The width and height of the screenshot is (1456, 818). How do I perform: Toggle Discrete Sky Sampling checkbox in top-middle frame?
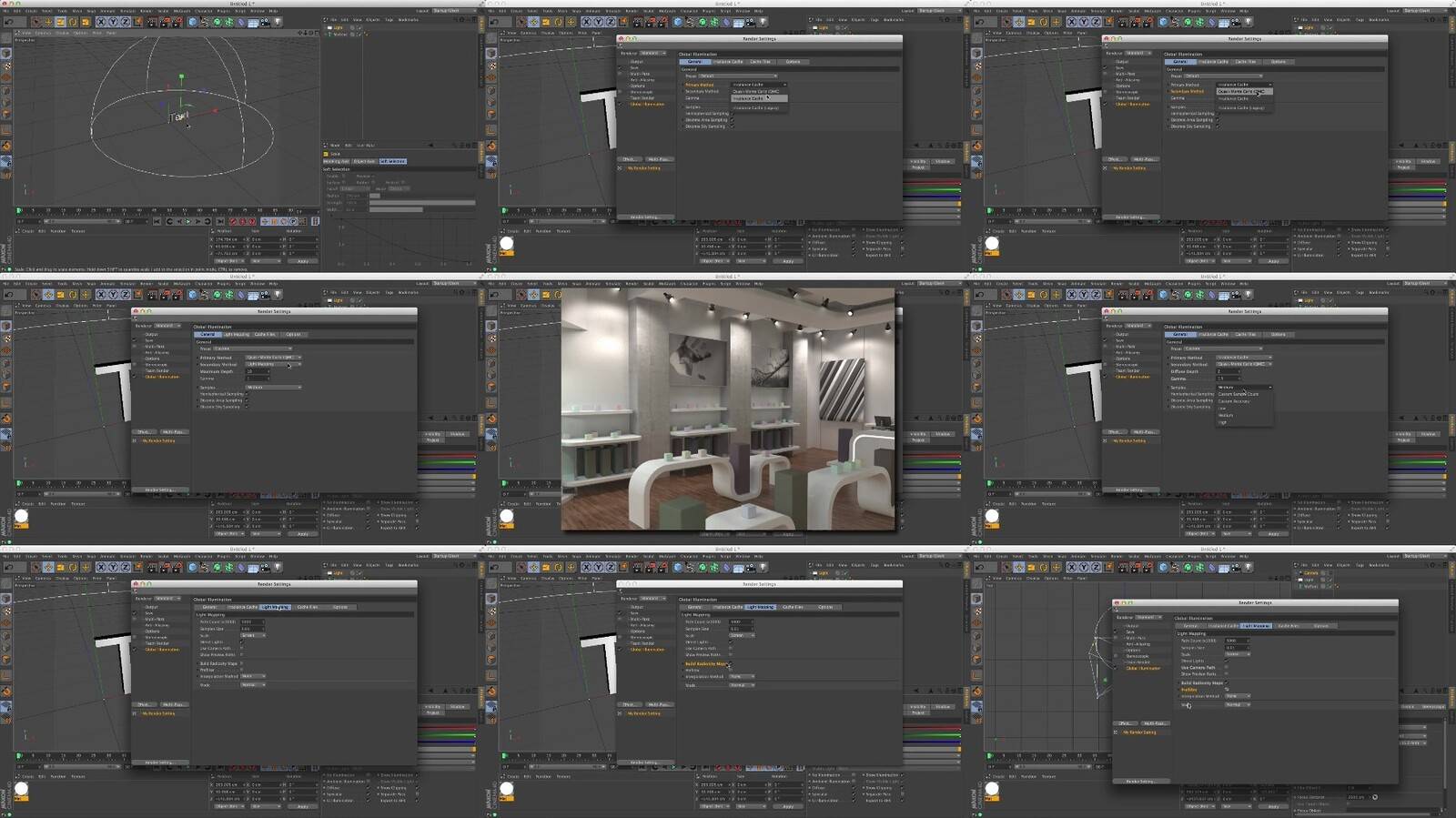732,126
